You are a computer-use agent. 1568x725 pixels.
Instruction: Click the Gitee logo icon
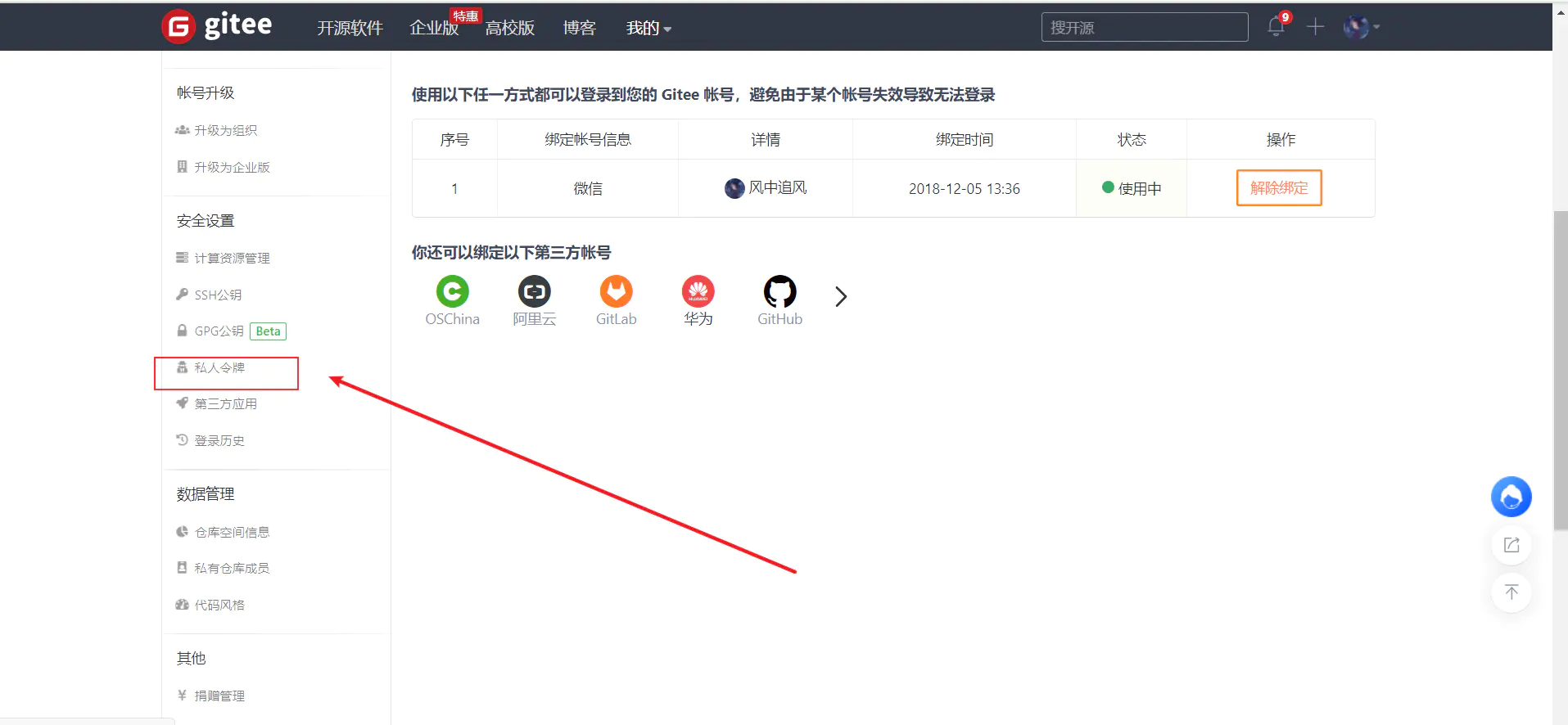coord(178,27)
